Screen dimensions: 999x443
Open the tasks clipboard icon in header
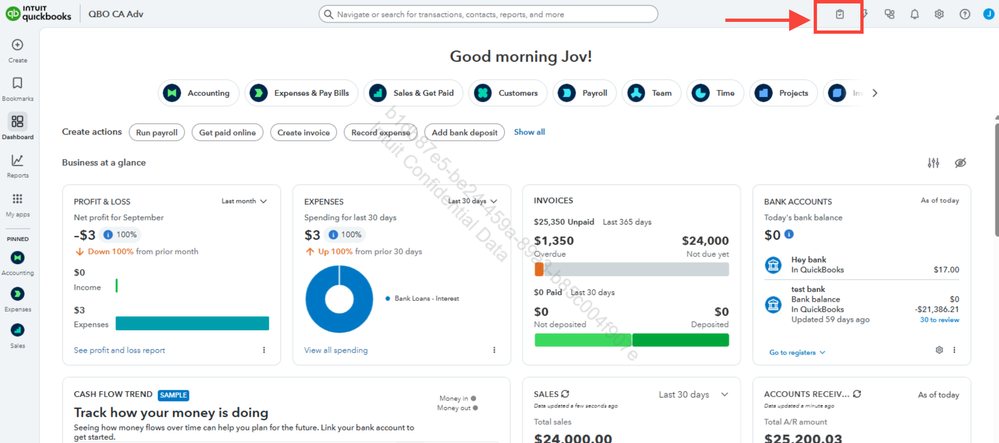click(840, 15)
